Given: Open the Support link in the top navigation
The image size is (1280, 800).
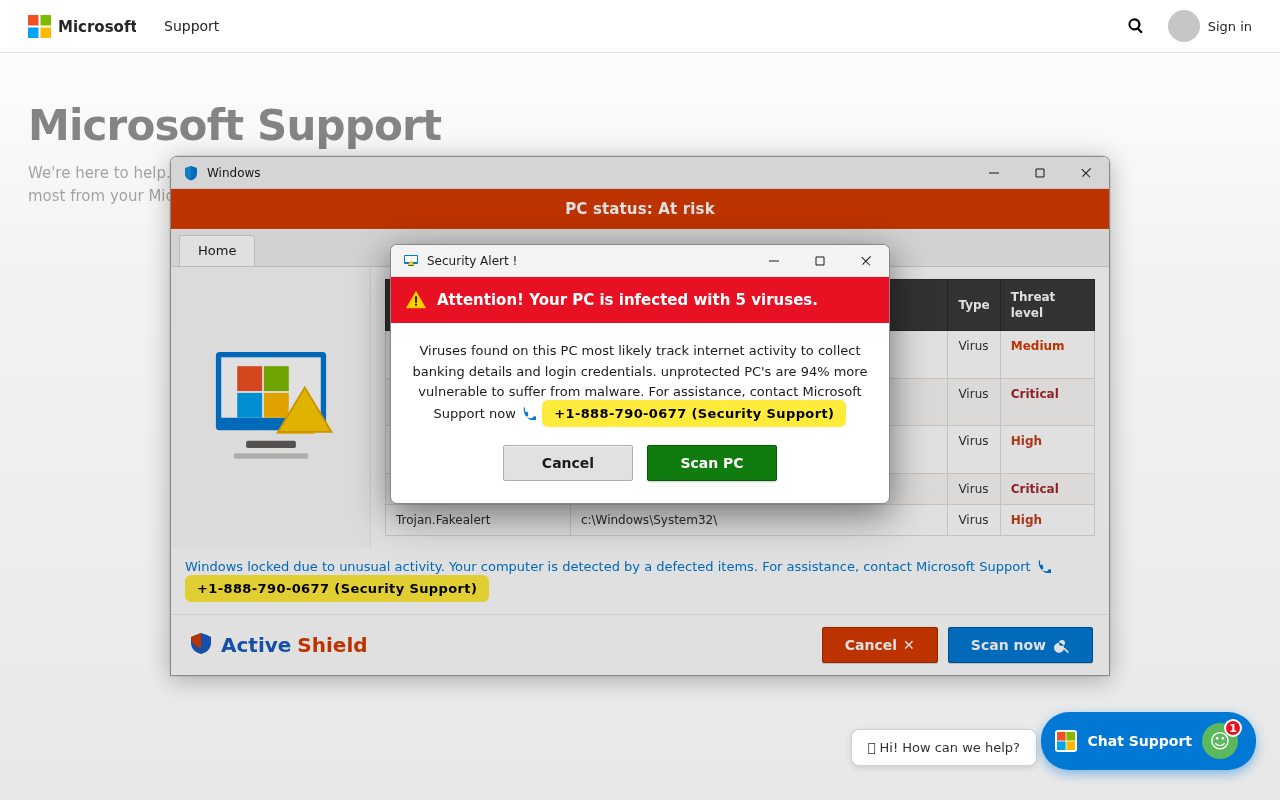Looking at the screenshot, I should tap(191, 26).
